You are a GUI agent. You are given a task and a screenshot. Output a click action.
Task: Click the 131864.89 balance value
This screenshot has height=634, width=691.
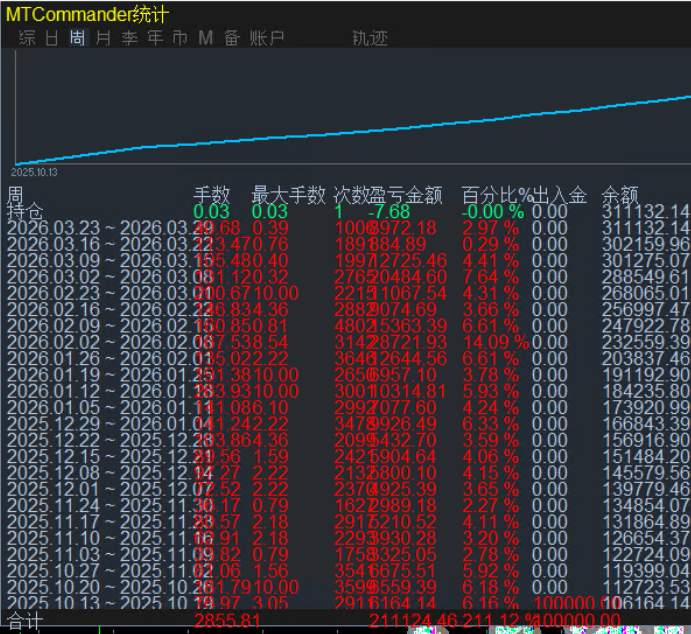click(646, 522)
